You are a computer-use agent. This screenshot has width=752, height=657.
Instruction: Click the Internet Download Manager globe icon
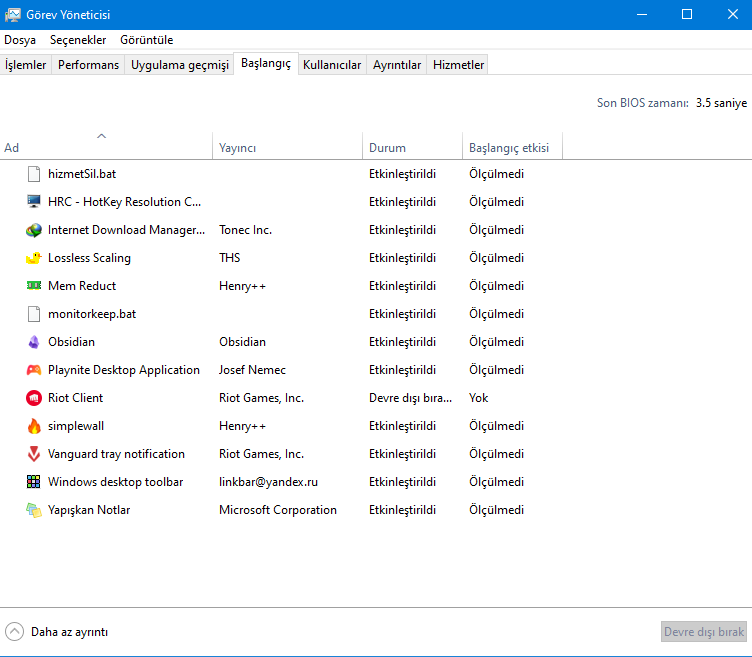pyautogui.click(x=34, y=230)
